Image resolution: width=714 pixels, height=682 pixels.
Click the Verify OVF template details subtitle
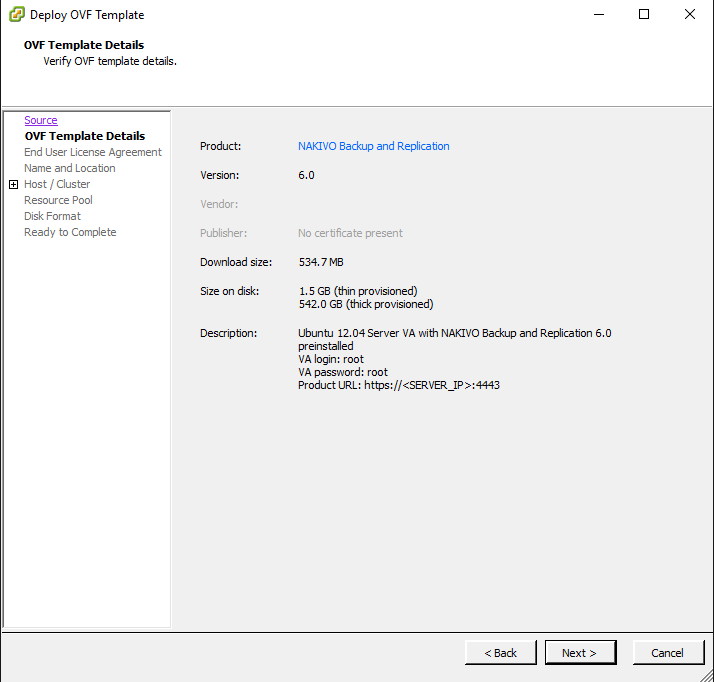coord(110,61)
